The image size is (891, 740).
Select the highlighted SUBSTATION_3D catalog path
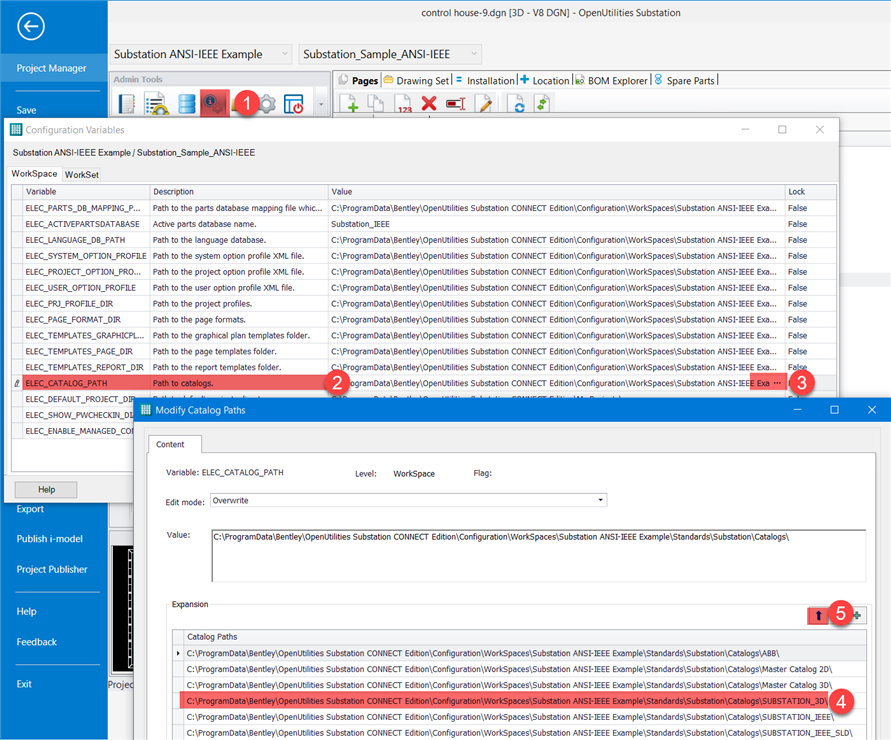point(450,702)
